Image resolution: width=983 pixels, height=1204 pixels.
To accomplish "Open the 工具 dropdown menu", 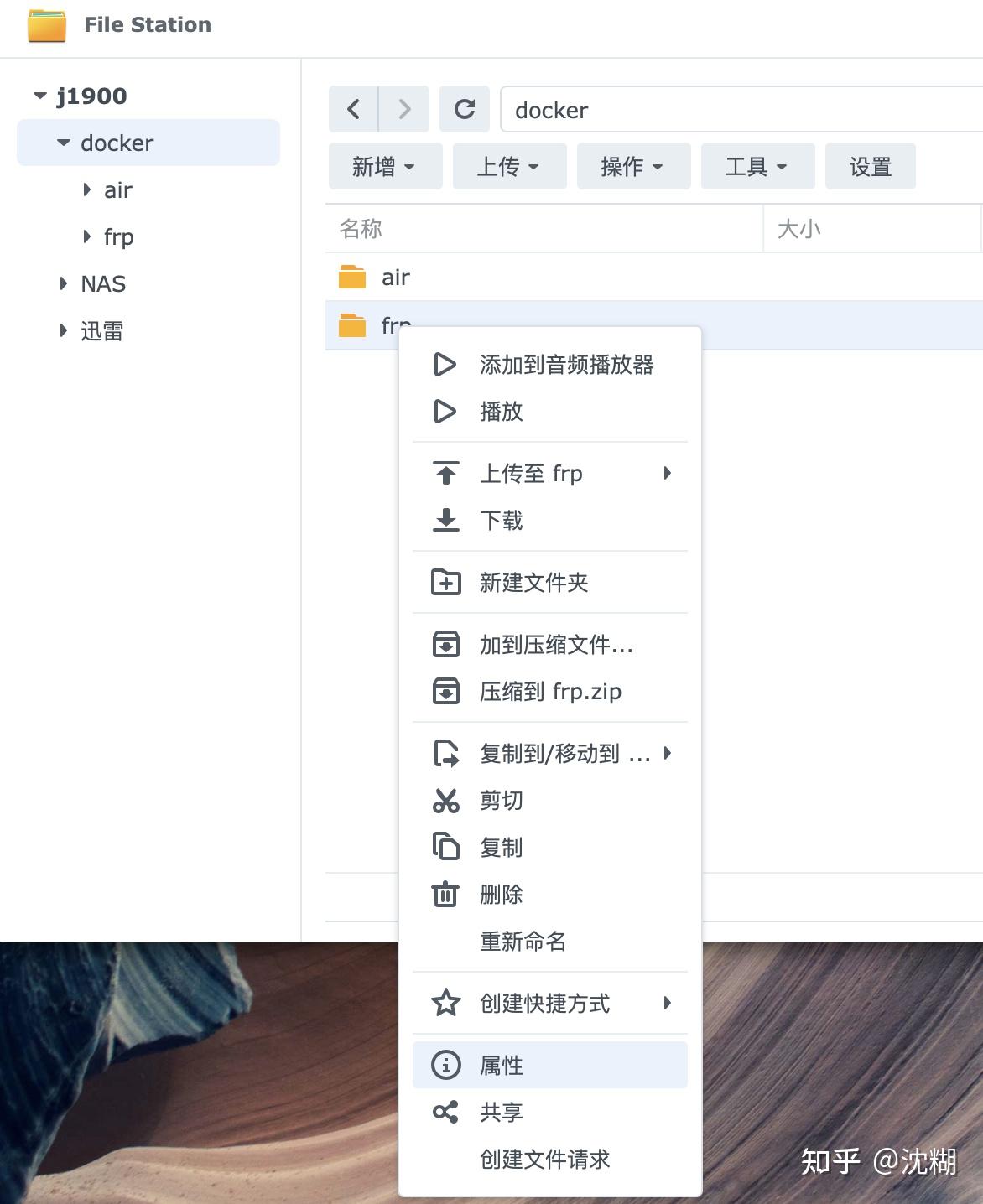I will click(757, 166).
